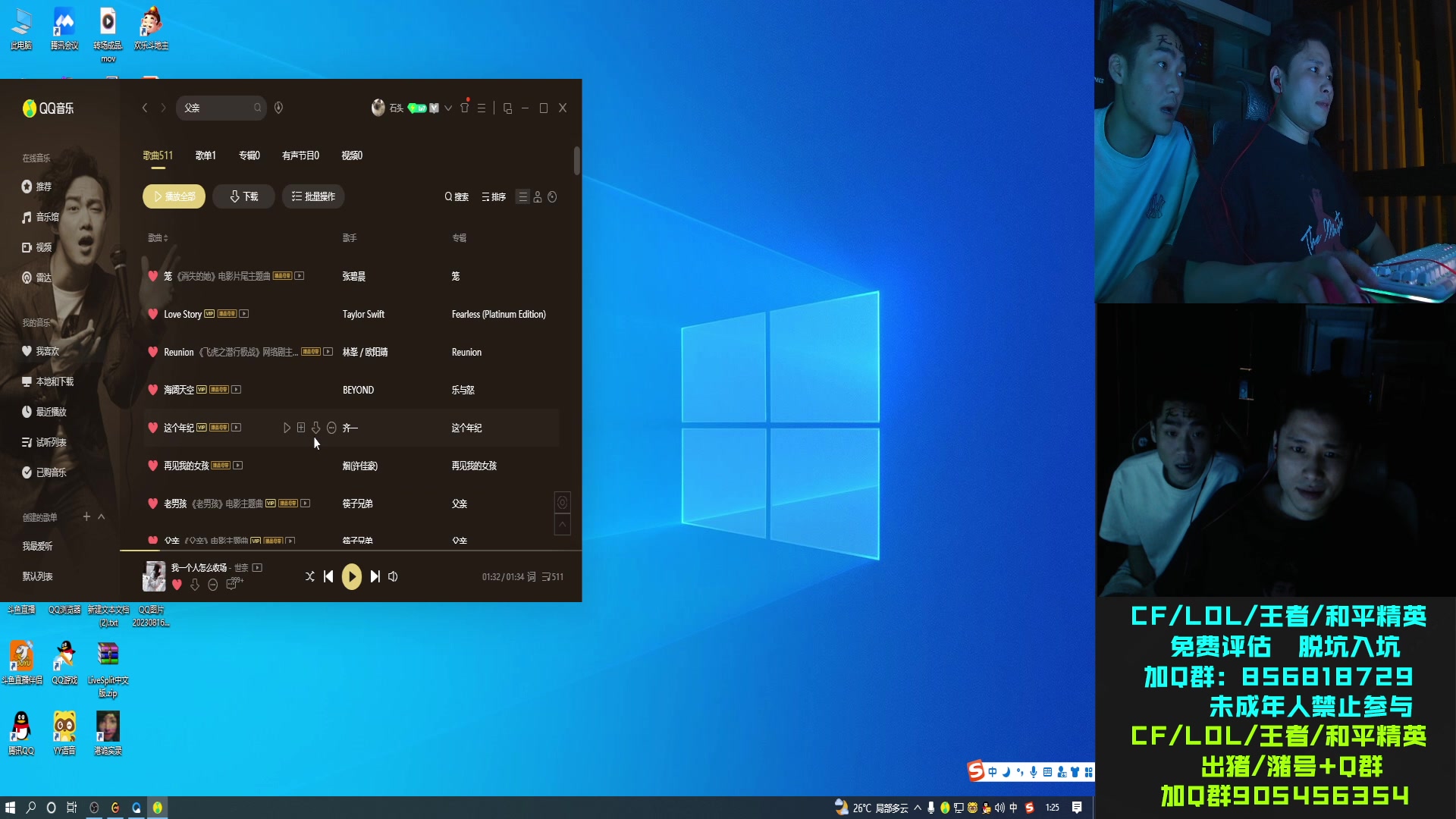Expand the user account dropdown arrow

(x=448, y=108)
